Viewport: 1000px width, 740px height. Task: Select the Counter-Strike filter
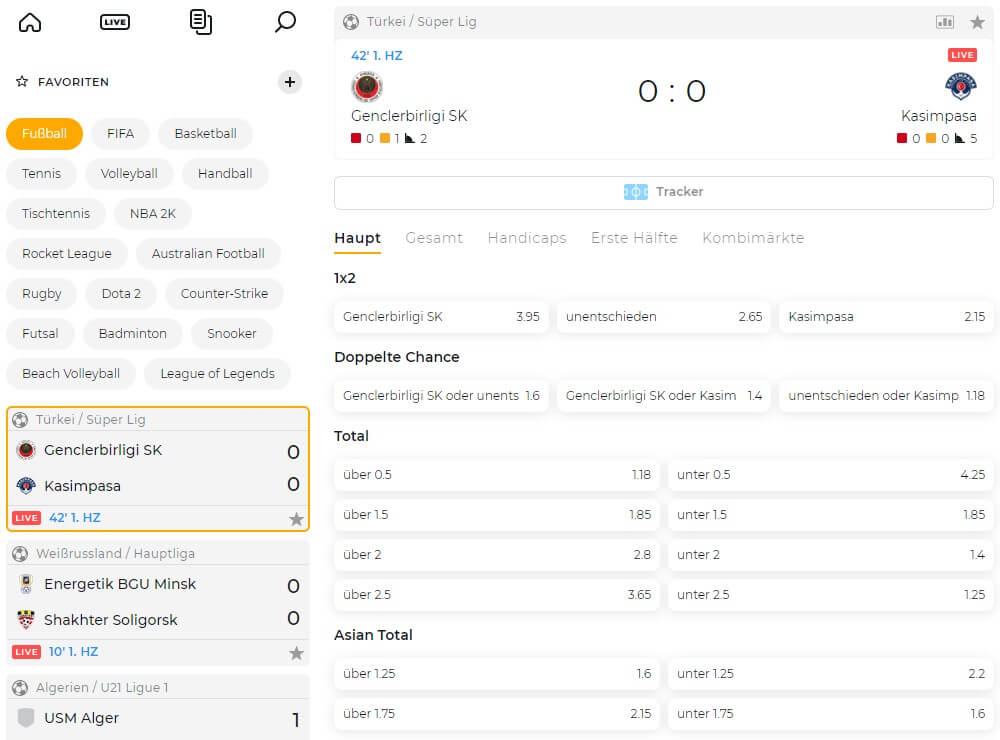coord(224,293)
